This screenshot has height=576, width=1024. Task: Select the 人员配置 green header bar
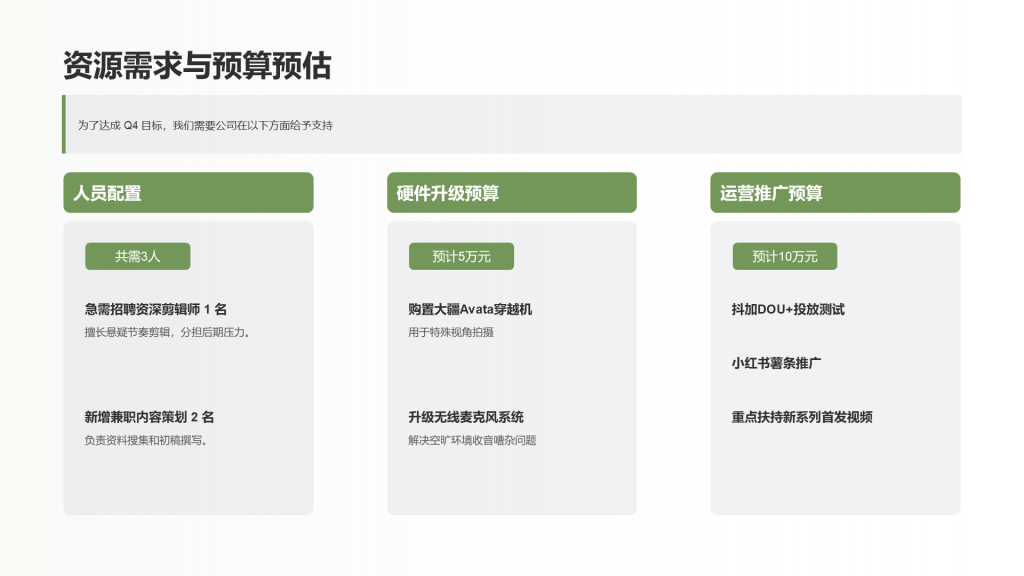(188, 192)
